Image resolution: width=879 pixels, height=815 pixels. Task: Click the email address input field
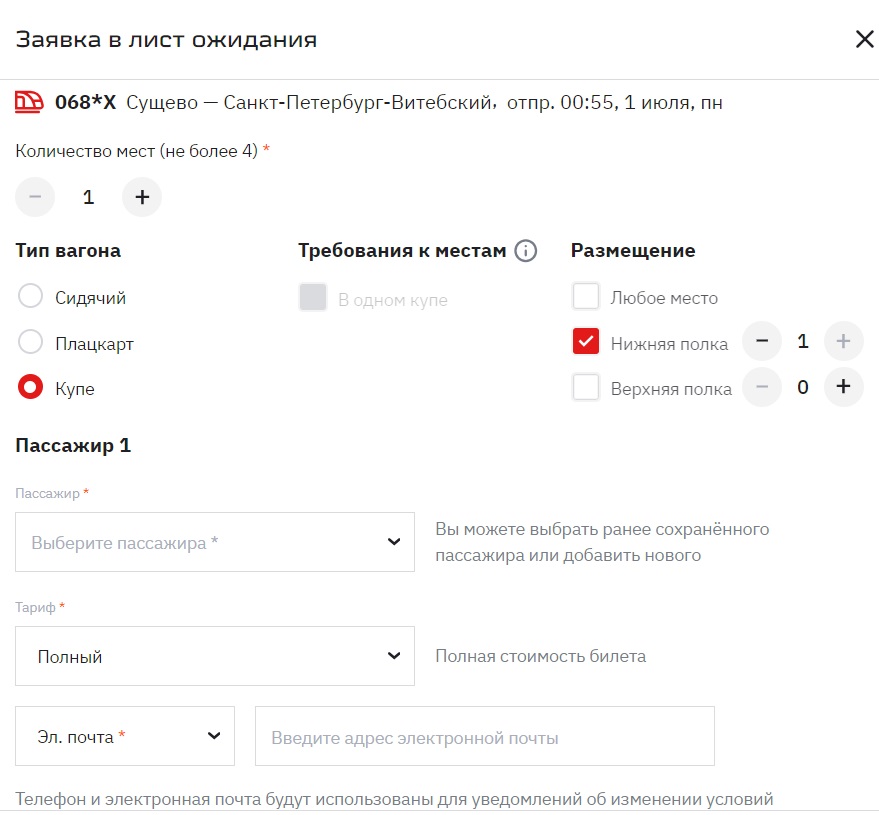484,737
